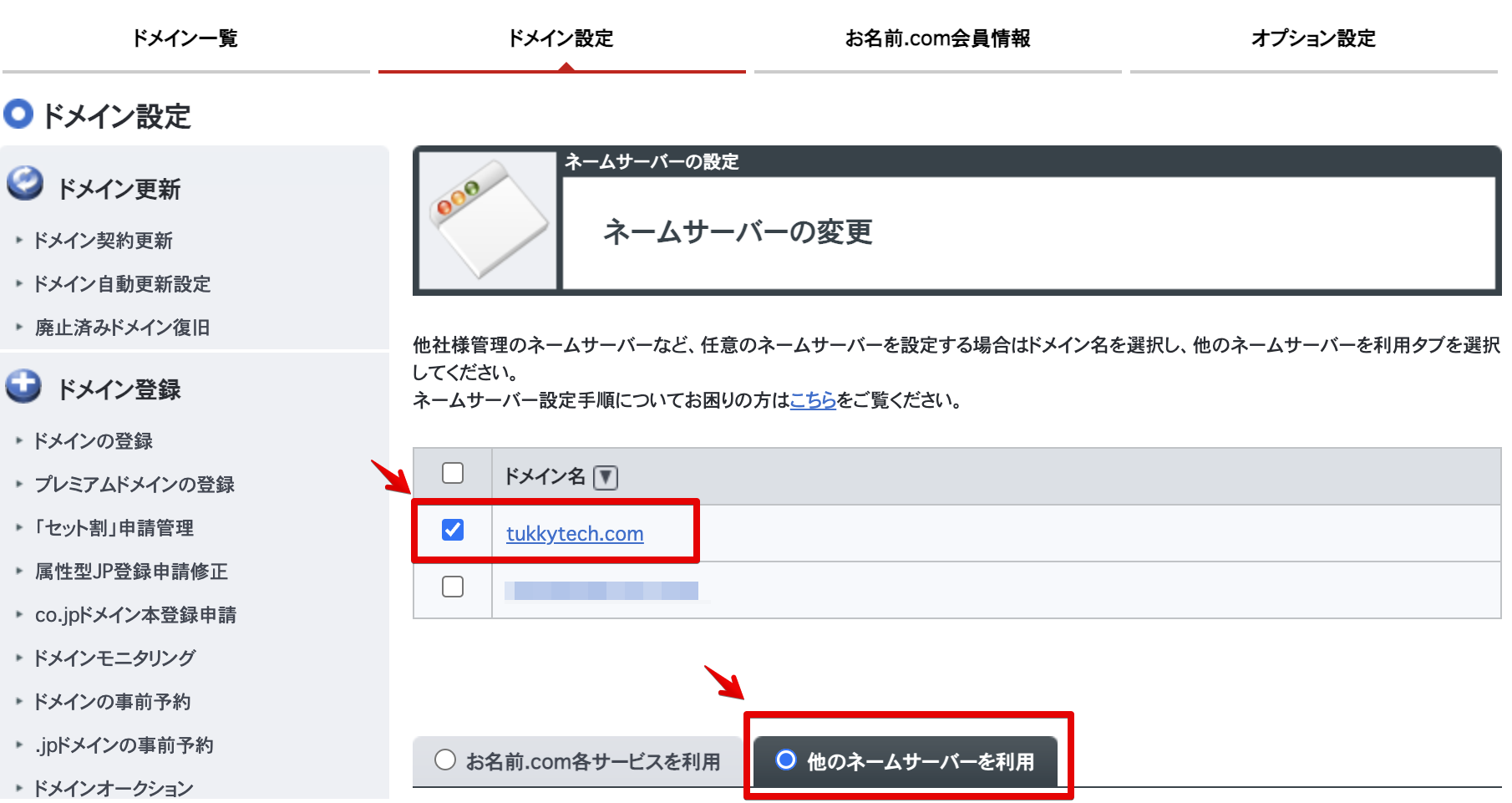Open ドメイン自動更新設定 sidebar item

pyautogui.click(x=122, y=284)
